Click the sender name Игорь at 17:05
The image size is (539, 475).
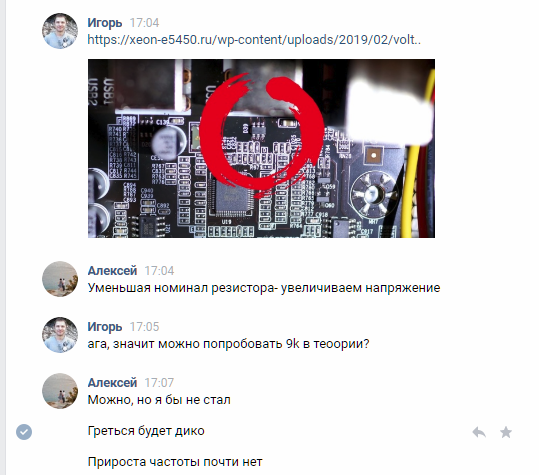[104, 327]
